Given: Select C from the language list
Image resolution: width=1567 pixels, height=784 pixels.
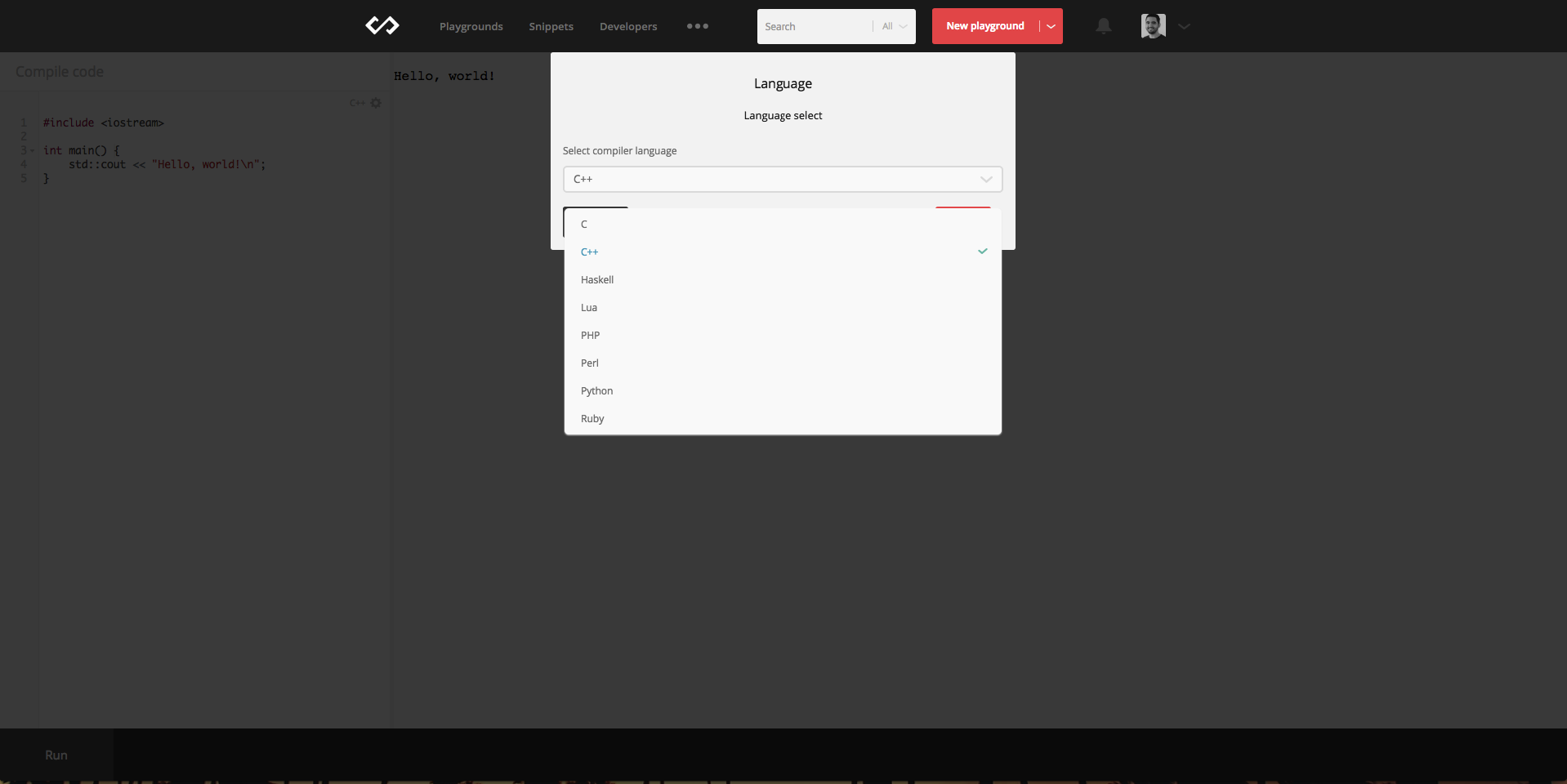Looking at the screenshot, I should tap(783, 224).
